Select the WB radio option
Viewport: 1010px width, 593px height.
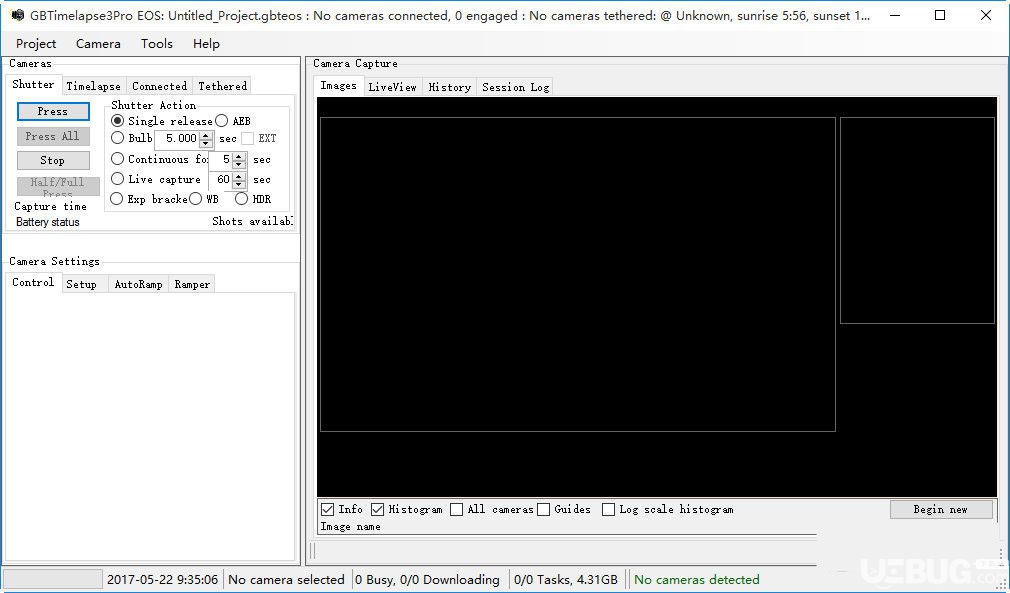[196, 199]
